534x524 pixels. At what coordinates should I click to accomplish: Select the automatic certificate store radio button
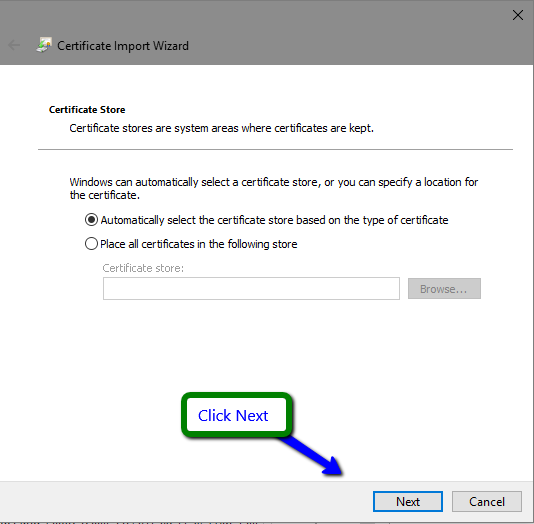(91, 220)
